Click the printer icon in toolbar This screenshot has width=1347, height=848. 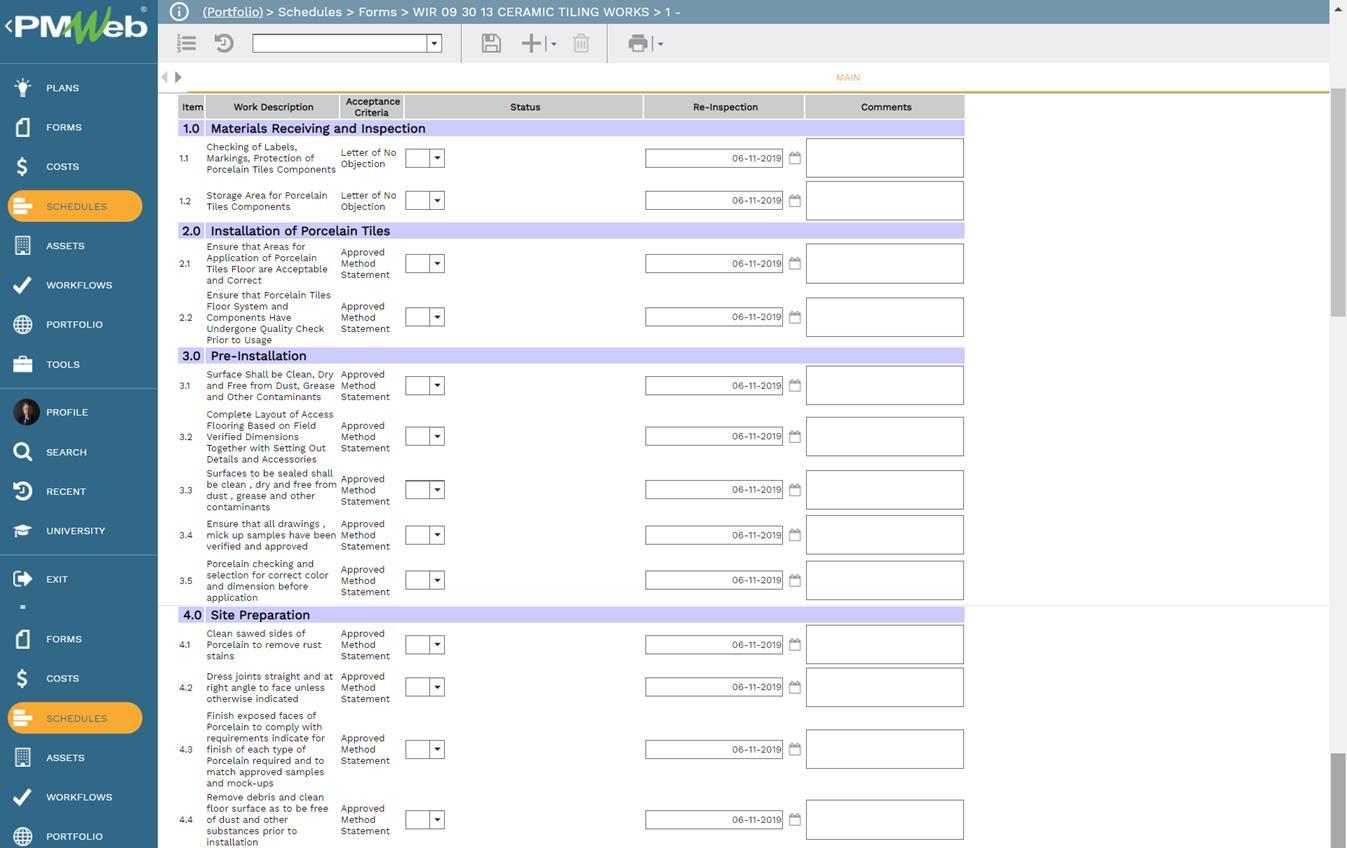point(637,43)
